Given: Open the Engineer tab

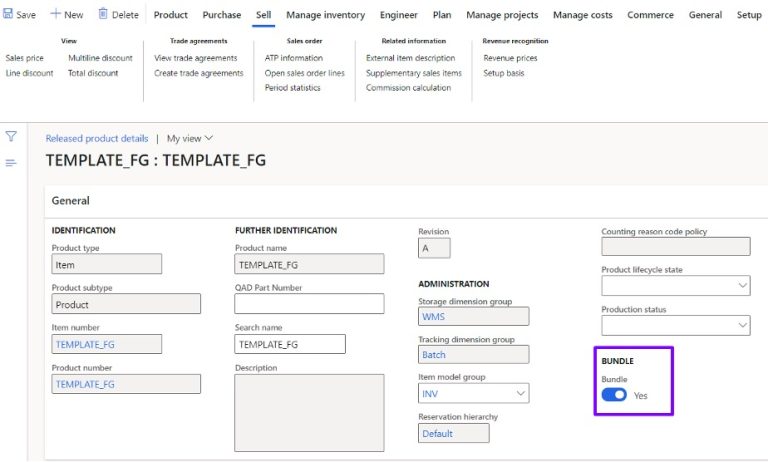Looking at the screenshot, I should click(x=399, y=15).
